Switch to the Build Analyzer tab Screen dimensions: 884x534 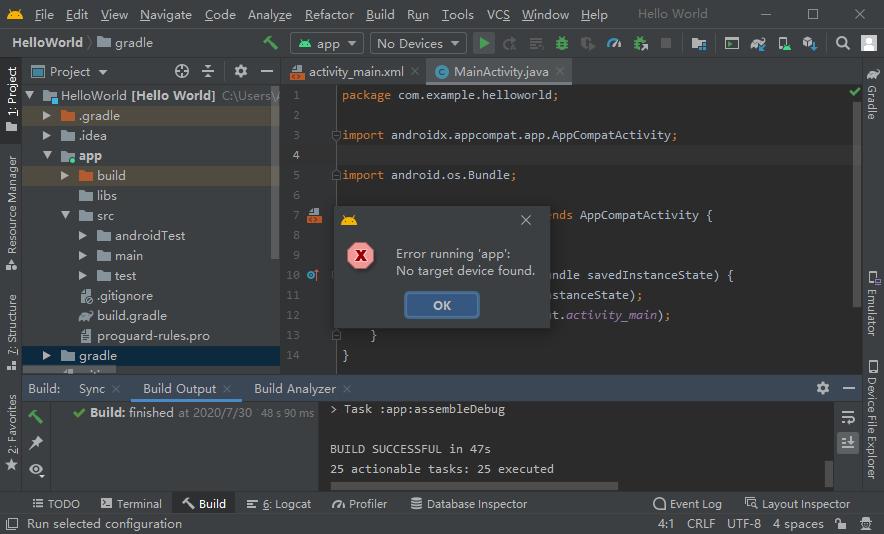(295, 389)
